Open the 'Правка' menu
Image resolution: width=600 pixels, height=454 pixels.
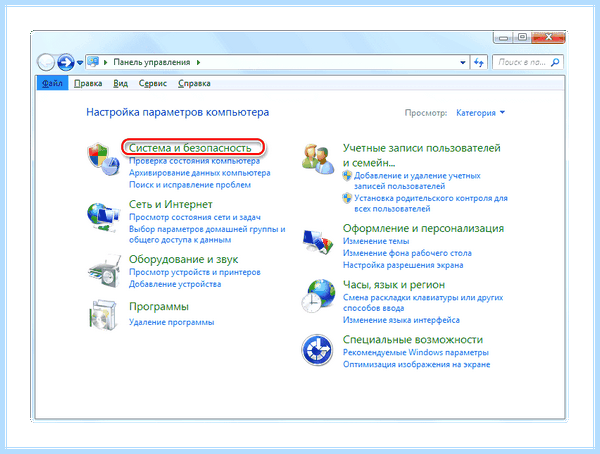(x=88, y=83)
